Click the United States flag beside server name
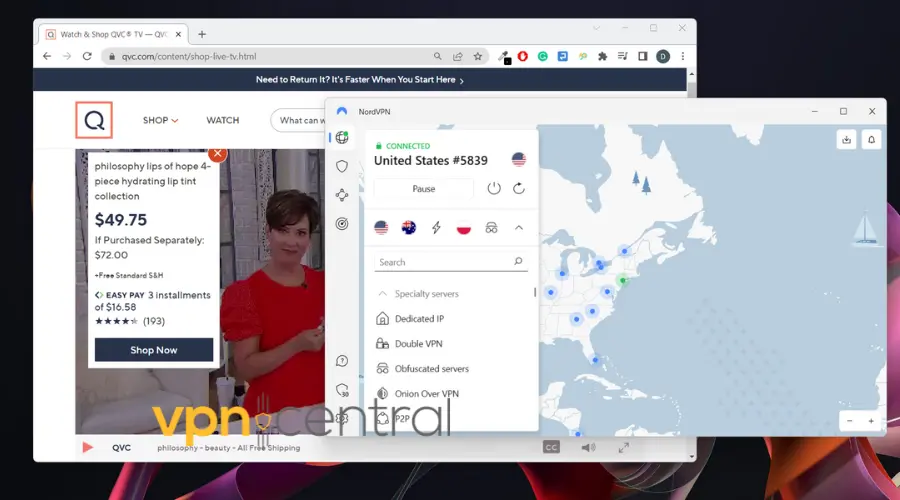The image size is (900, 500). tap(519, 160)
